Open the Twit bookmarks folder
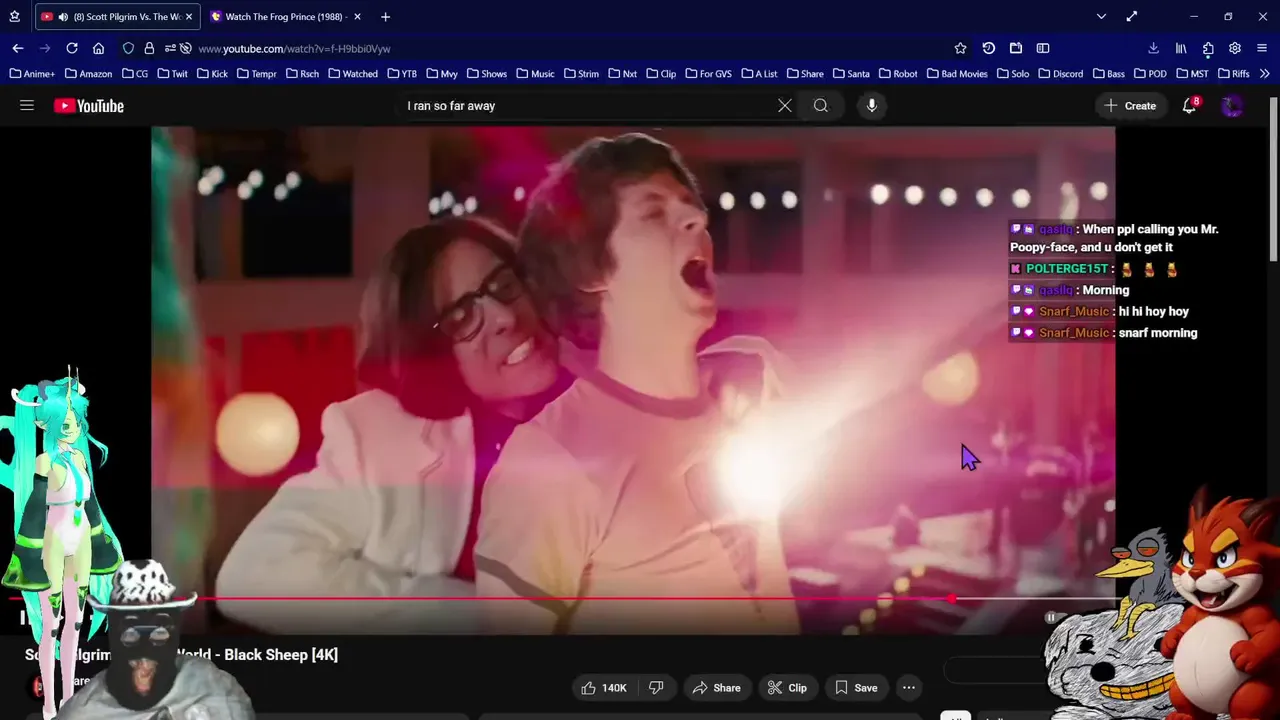The height and width of the screenshot is (720, 1280). [171, 74]
